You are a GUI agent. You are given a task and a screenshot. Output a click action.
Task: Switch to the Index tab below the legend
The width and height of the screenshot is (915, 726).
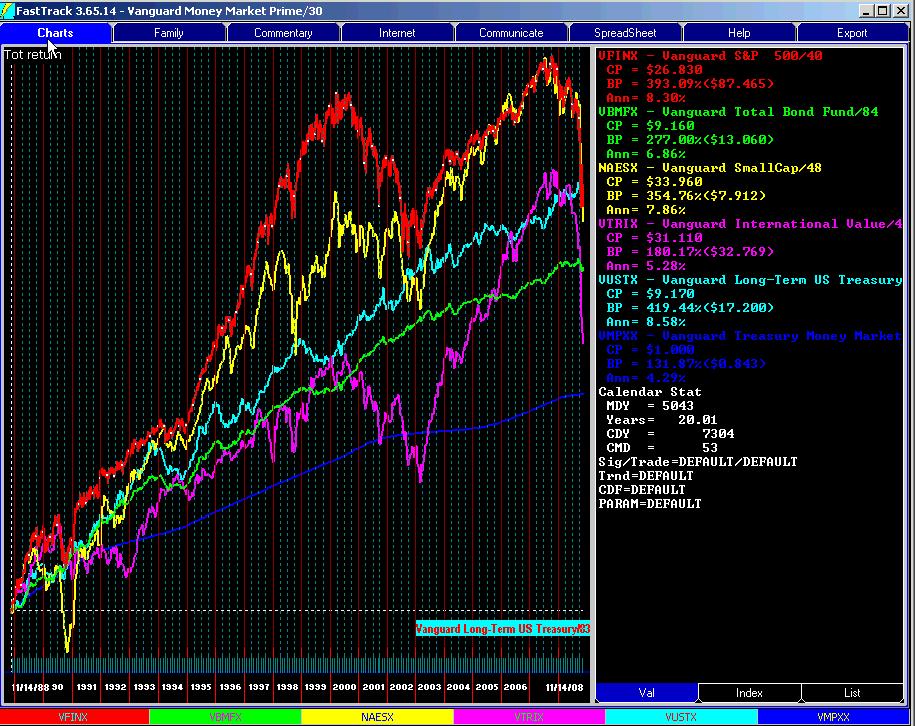coord(749,693)
